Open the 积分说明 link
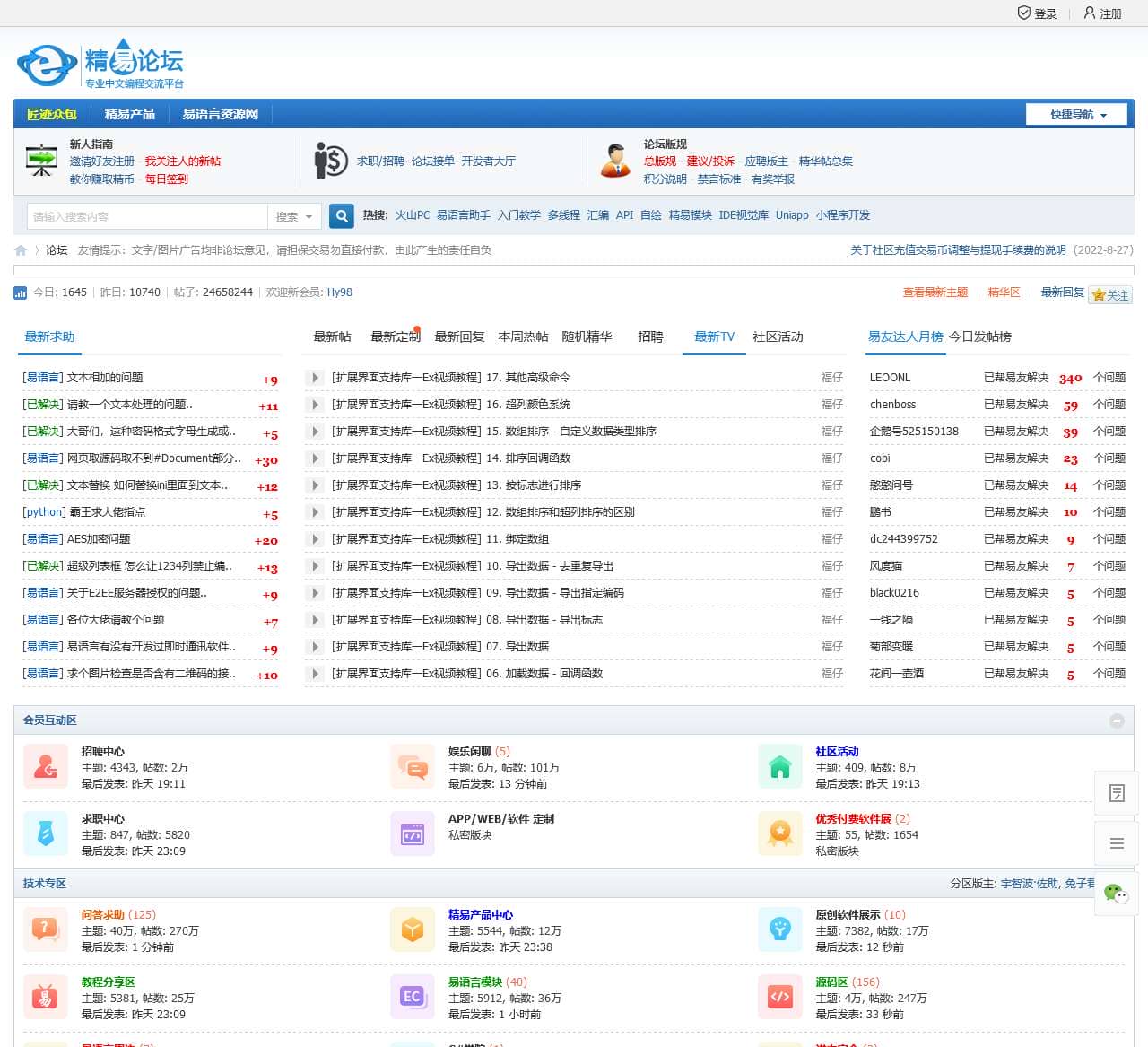1148x1047 pixels. pos(665,179)
